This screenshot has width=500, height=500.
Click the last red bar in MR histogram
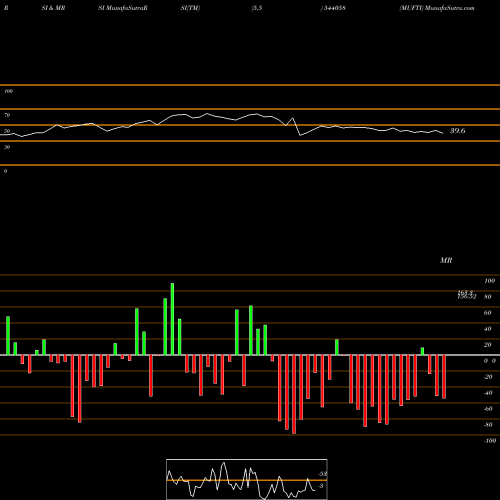444,377
